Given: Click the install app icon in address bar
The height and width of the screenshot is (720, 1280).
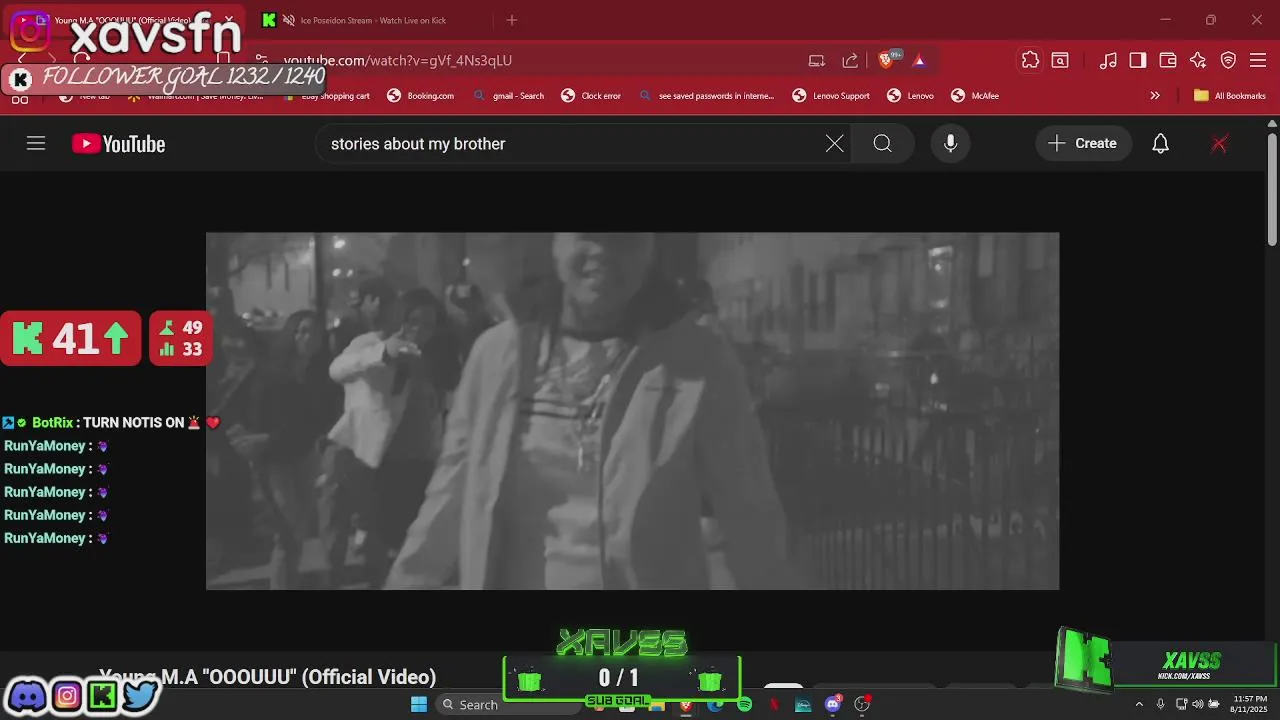Looking at the screenshot, I should (817, 60).
